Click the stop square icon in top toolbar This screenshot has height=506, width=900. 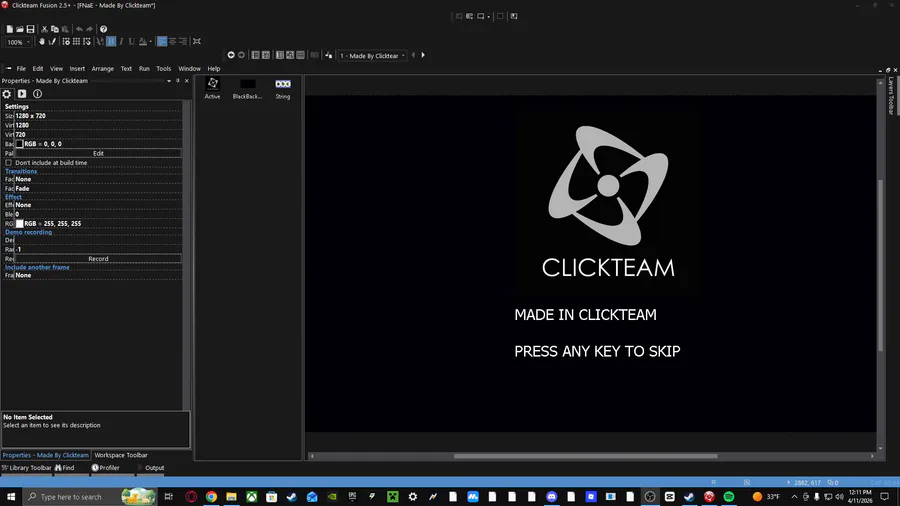(x=500, y=16)
